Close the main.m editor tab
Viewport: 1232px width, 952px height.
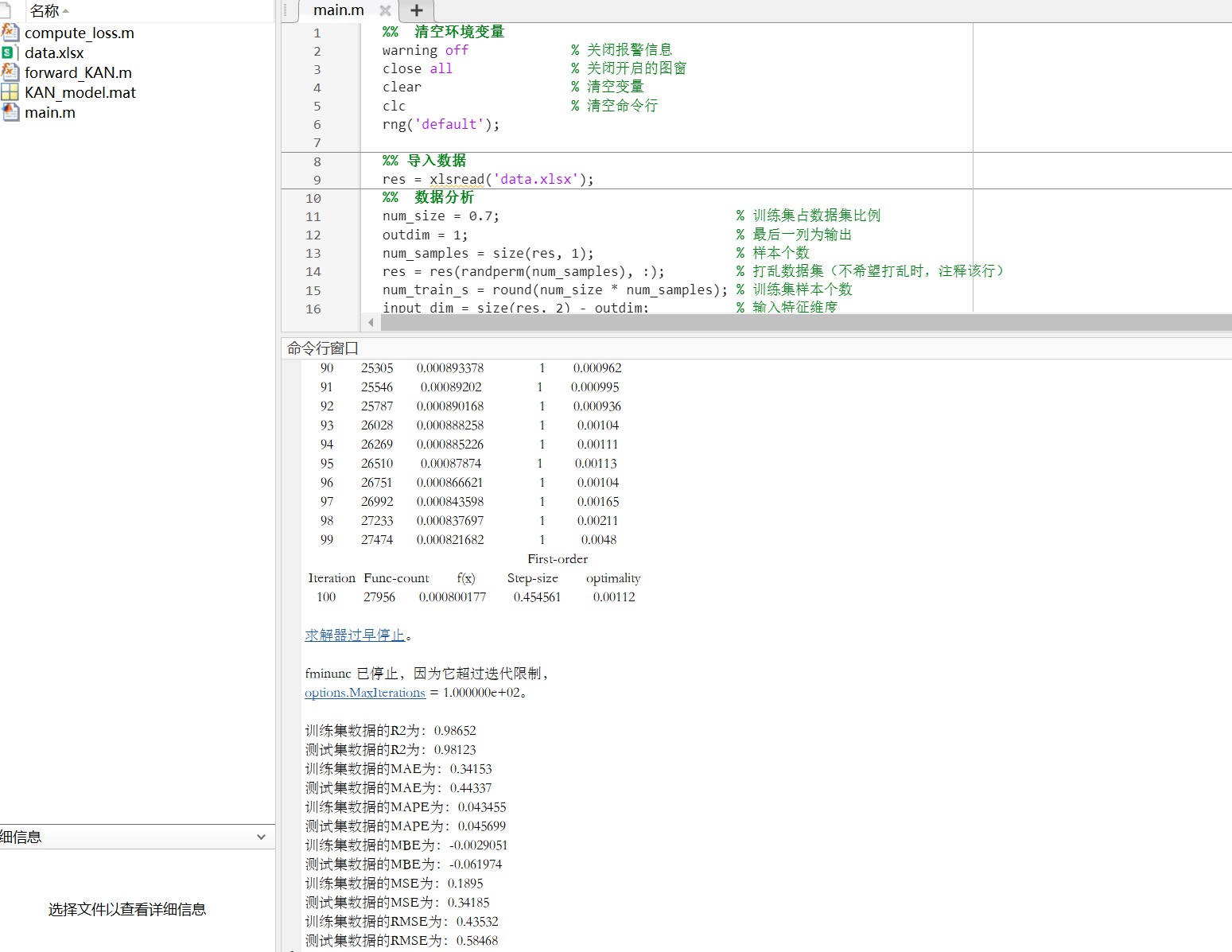pos(385,10)
